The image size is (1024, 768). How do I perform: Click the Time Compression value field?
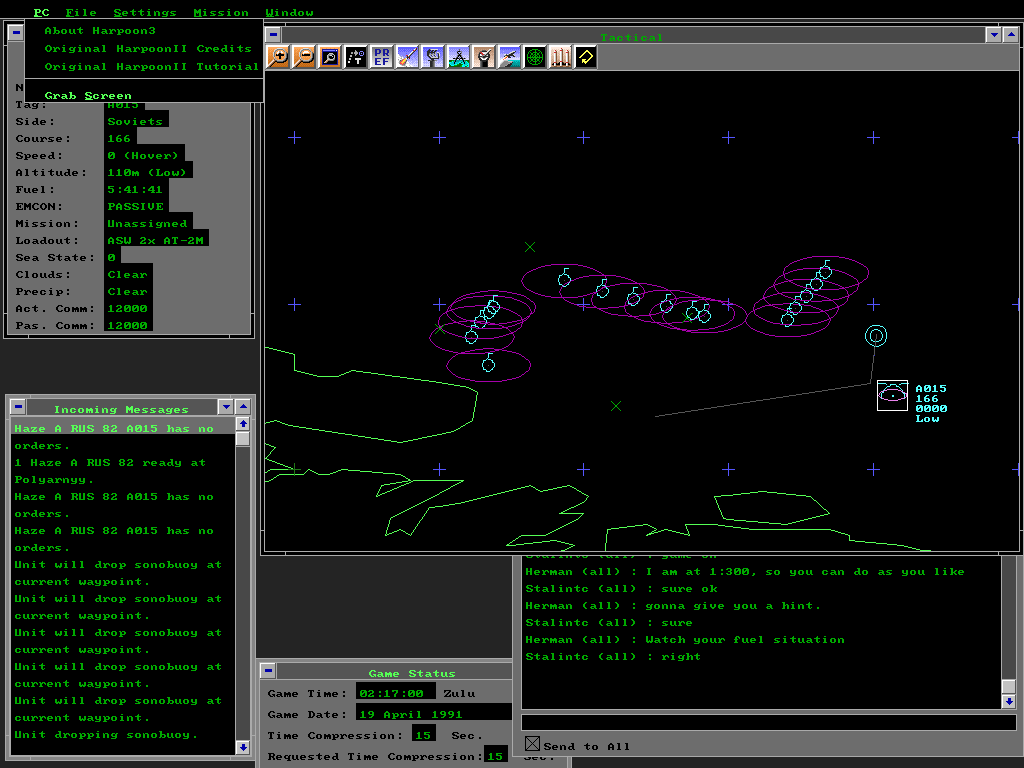[424, 735]
